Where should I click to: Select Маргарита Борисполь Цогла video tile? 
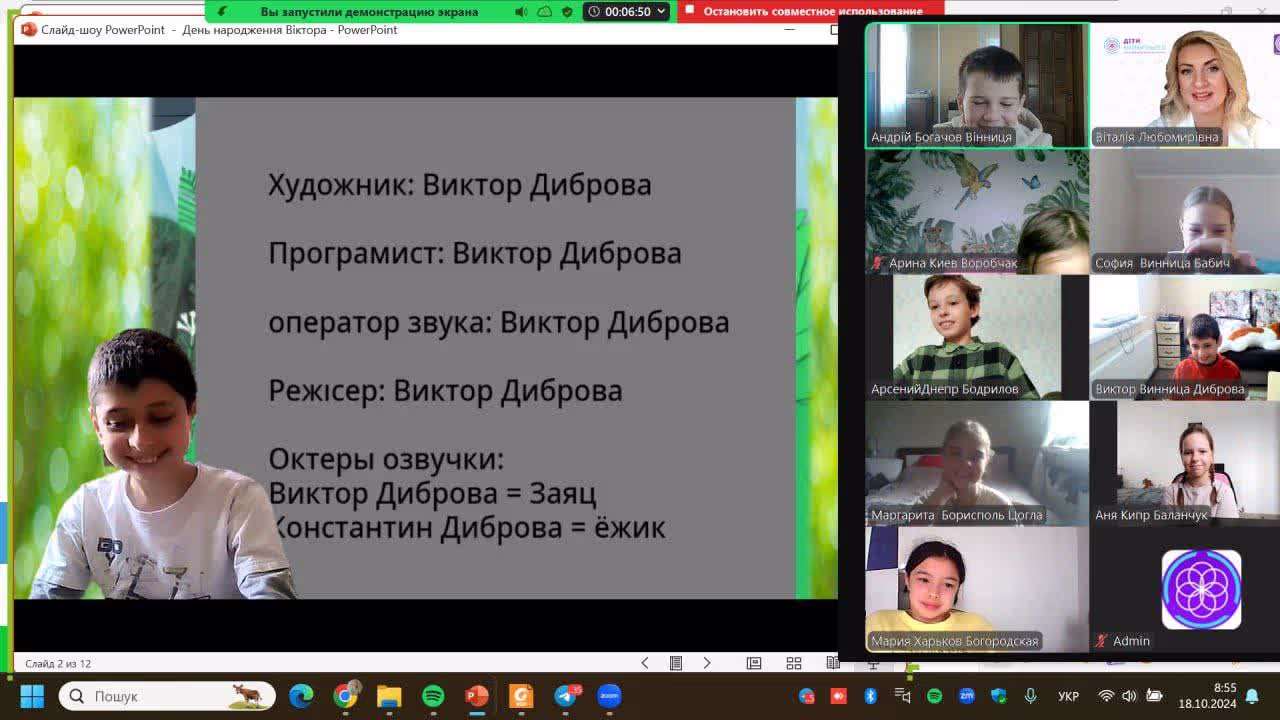click(x=977, y=464)
